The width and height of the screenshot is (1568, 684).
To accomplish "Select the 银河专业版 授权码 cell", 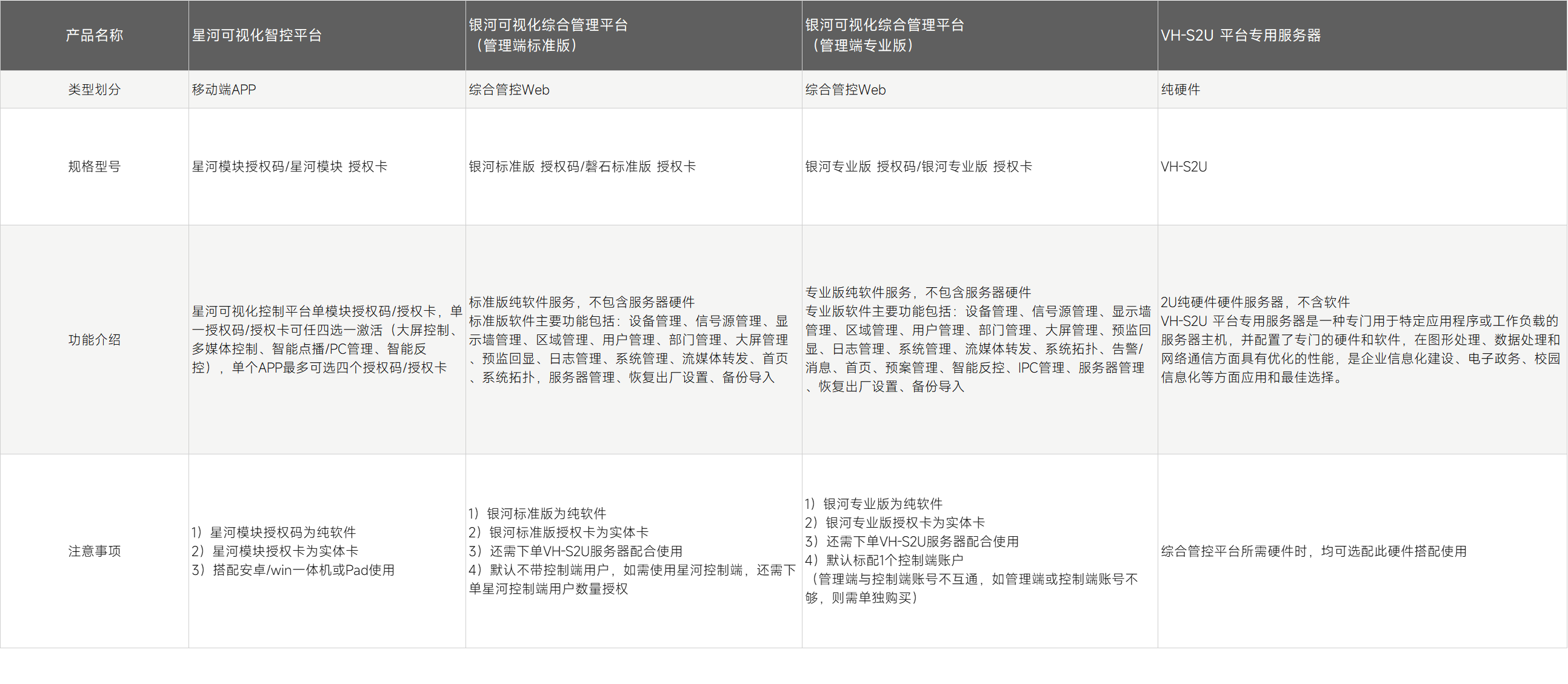I will coord(918,166).
